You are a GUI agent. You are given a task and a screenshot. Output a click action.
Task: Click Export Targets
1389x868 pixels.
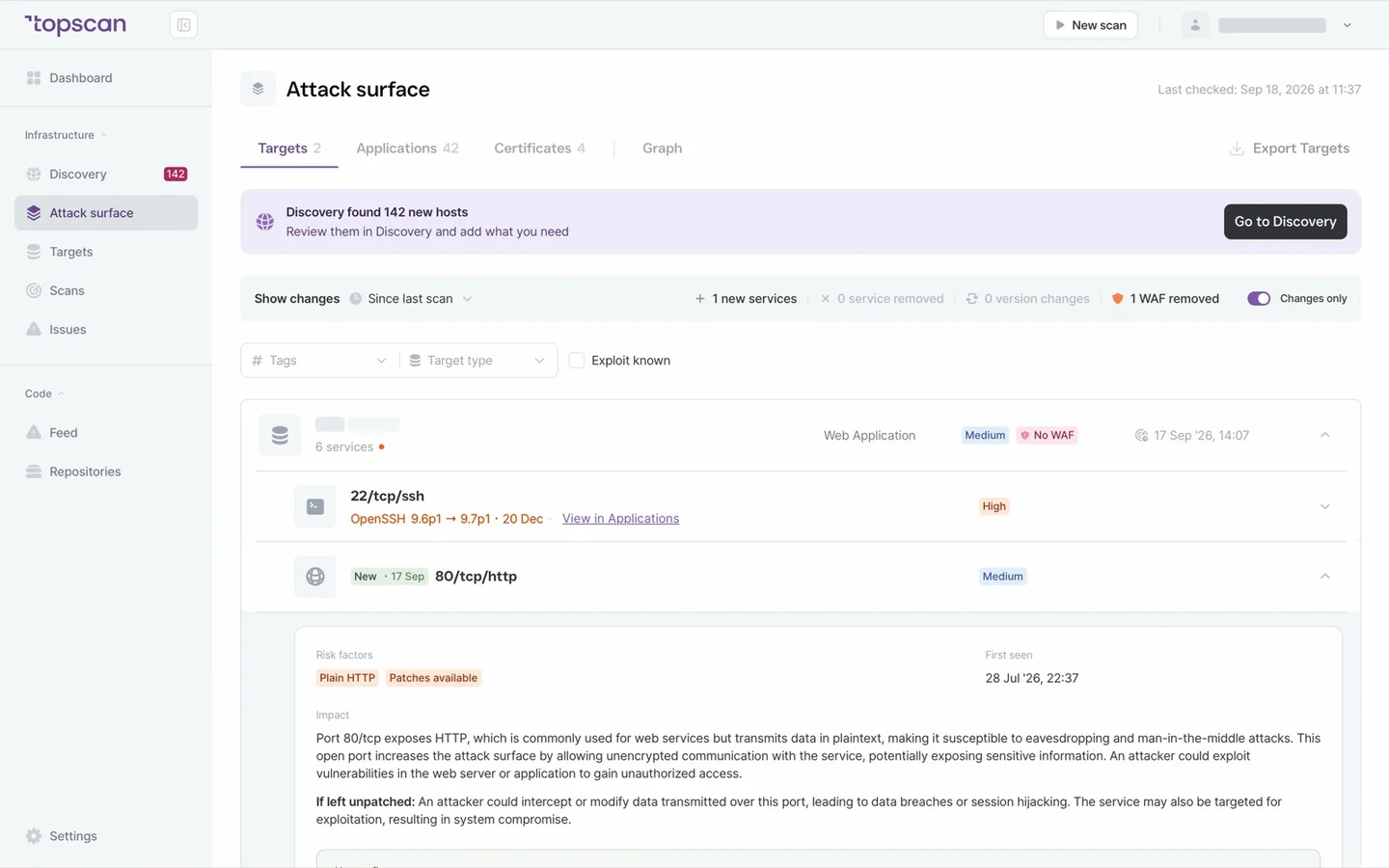[1289, 149]
